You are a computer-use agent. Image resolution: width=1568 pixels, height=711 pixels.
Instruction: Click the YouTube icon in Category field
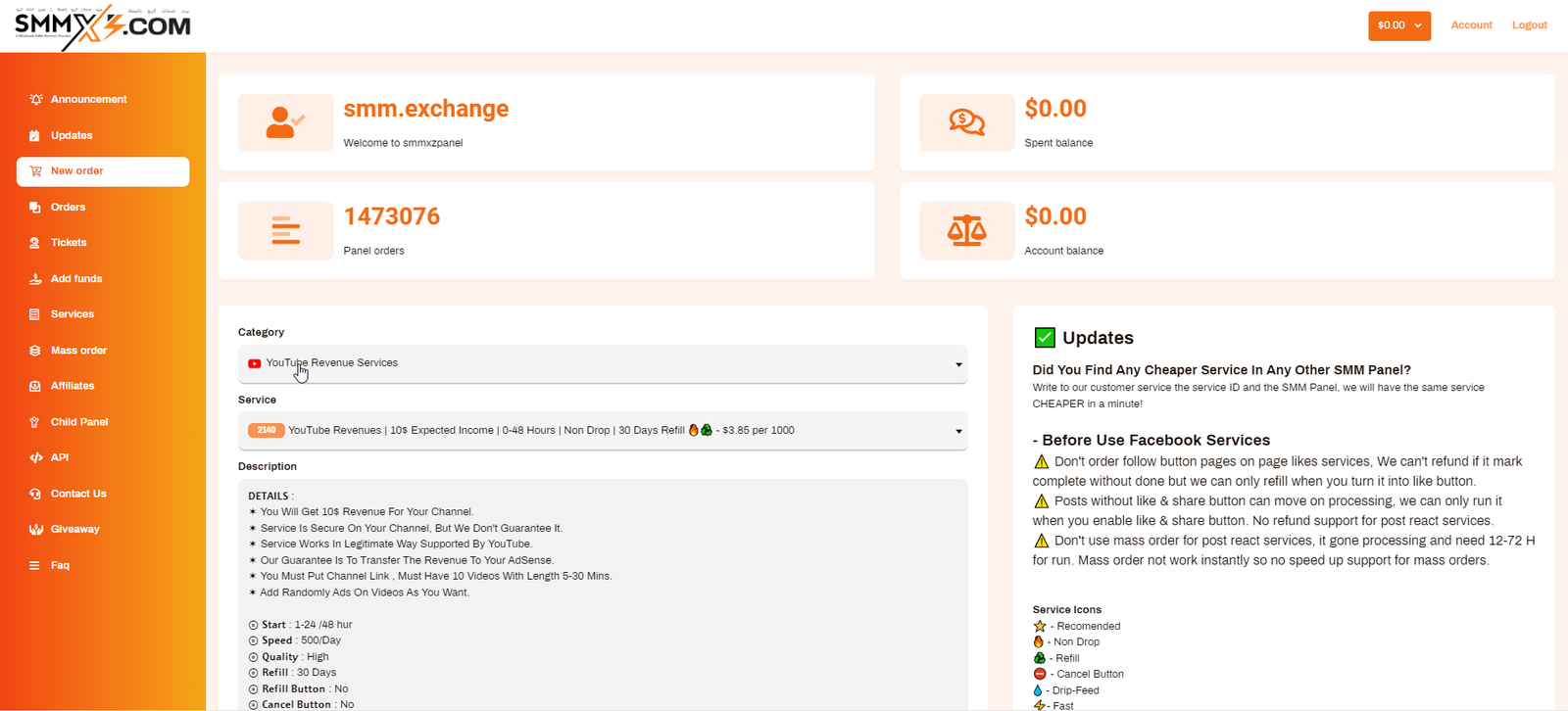coord(254,363)
